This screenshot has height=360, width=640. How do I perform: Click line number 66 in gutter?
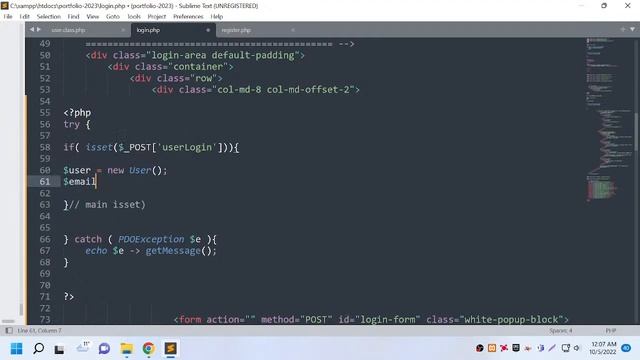[x=45, y=239]
